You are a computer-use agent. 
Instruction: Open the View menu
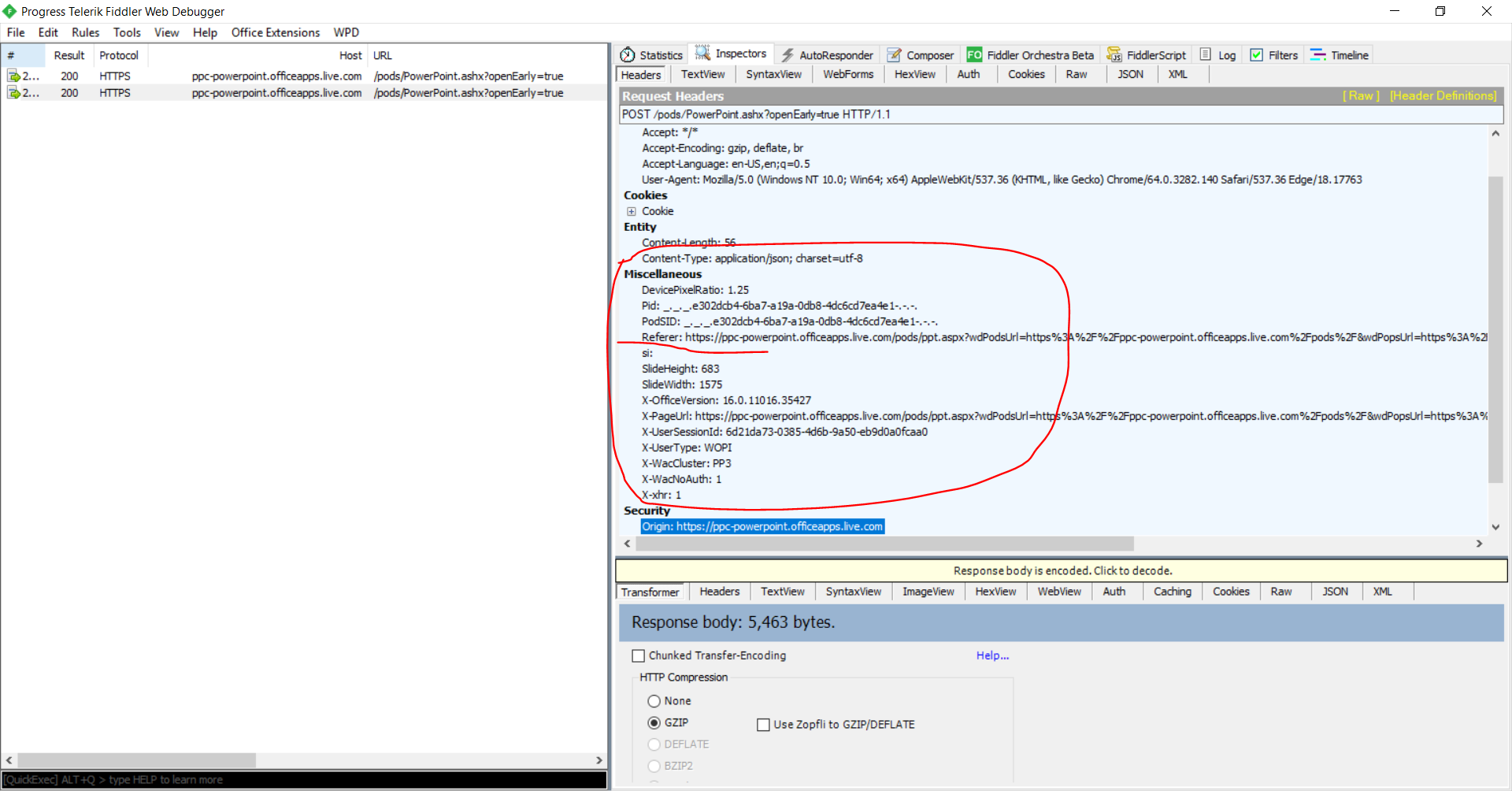pyautogui.click(x=166, y=32)
